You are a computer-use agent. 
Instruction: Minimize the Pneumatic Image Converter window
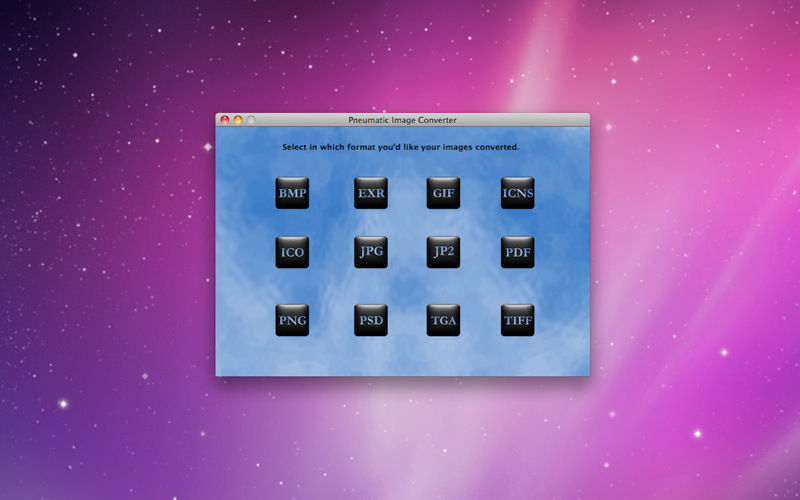(238, 120)
